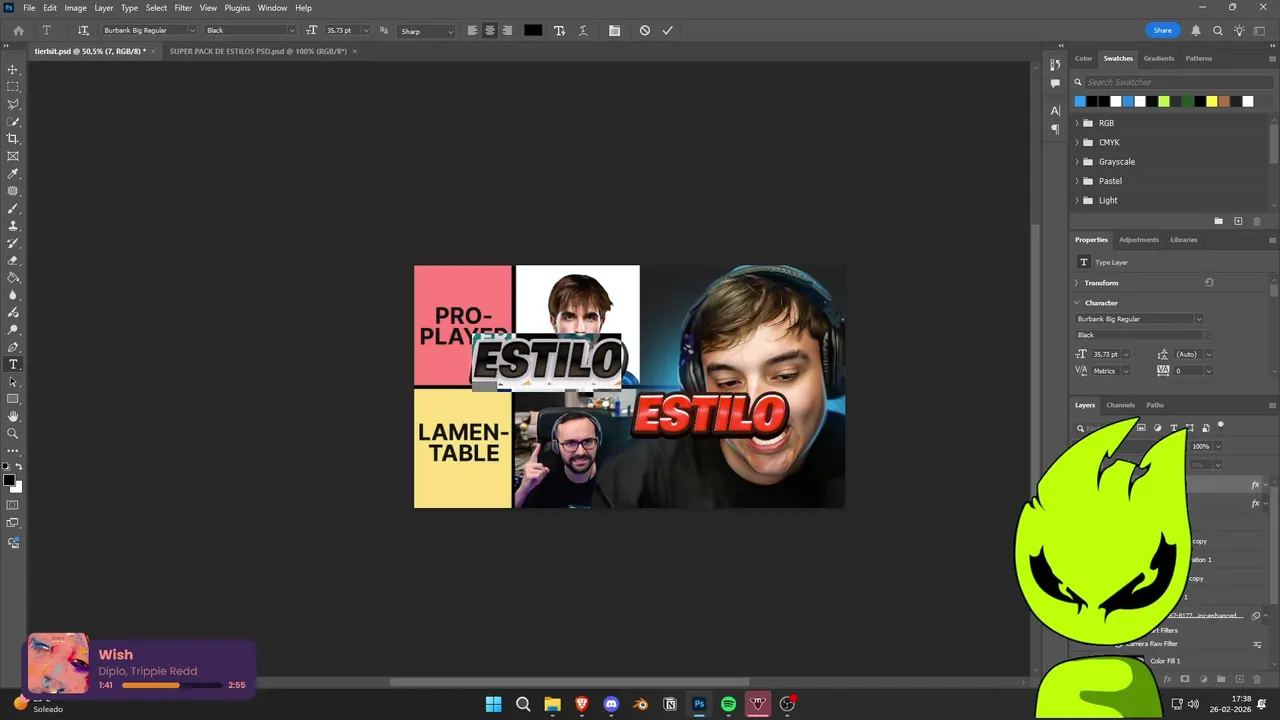1280x720 pixels.
Task: Left align text
Action: 472,31
